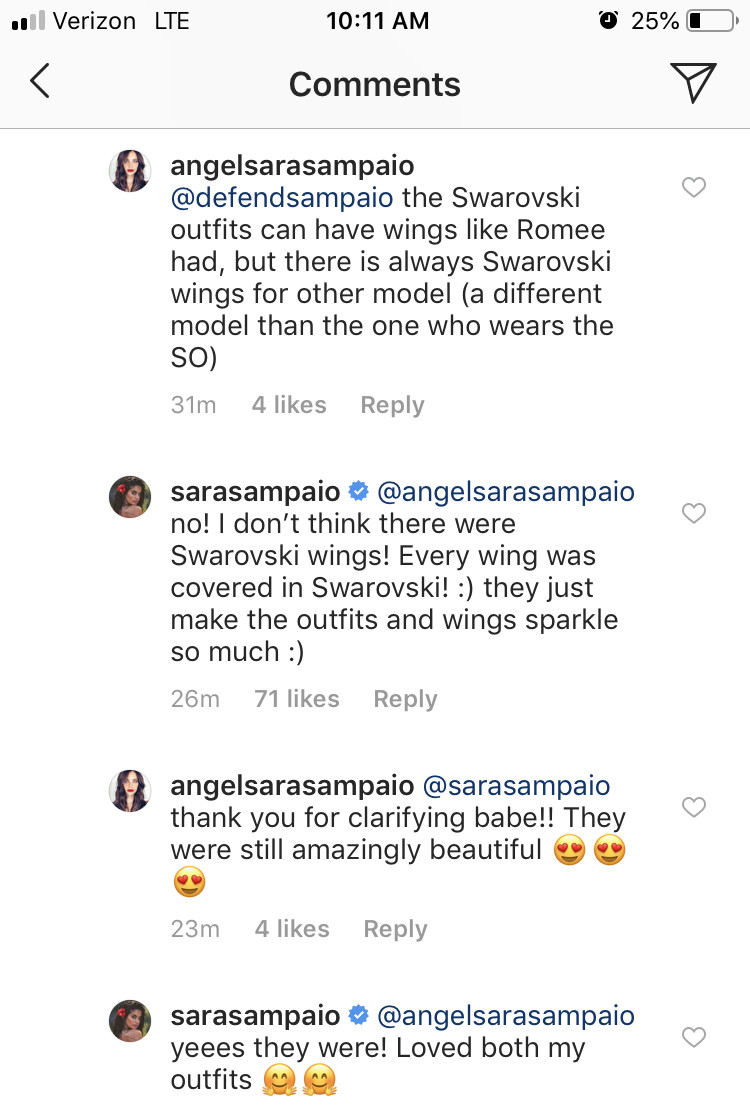Like sarasampaio's comment with 71 likes
The height and width of the screenshot is (1108, 750).
coord(693,514)
